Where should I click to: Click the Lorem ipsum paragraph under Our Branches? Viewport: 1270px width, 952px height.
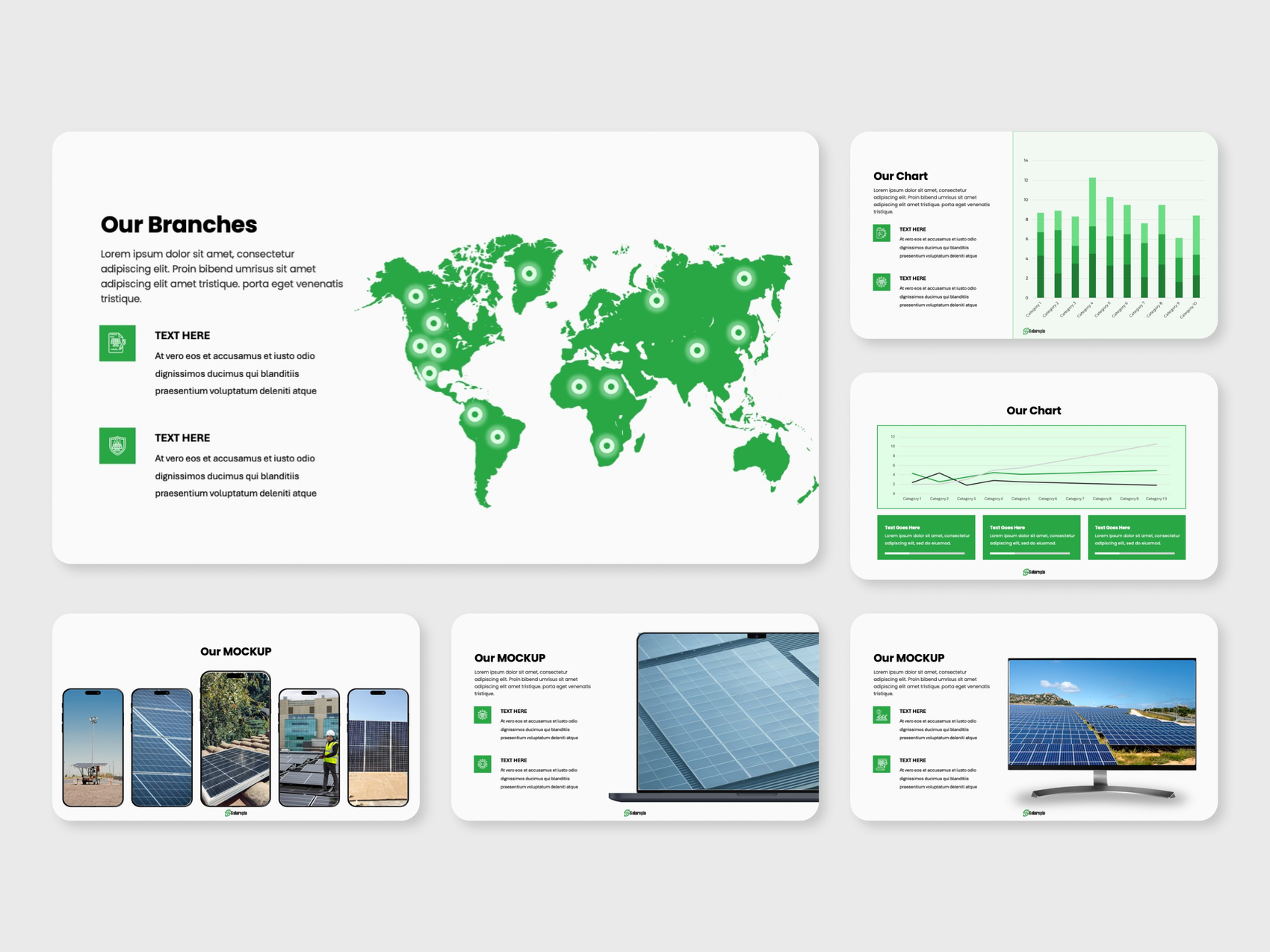pos(222,276)
